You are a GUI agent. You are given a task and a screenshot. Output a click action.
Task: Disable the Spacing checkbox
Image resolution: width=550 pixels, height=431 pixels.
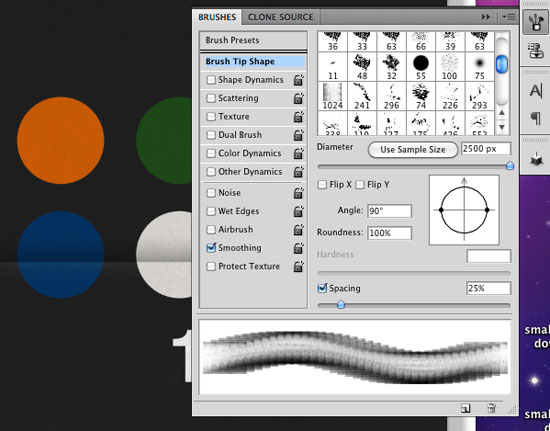click(322, 288)
